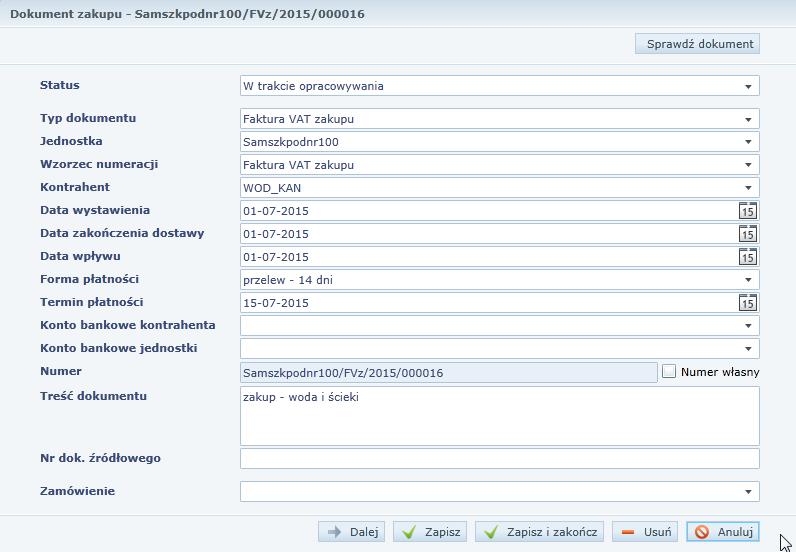Delete document with Usuń button
The image size is (796, 552).
coord(645,532)
